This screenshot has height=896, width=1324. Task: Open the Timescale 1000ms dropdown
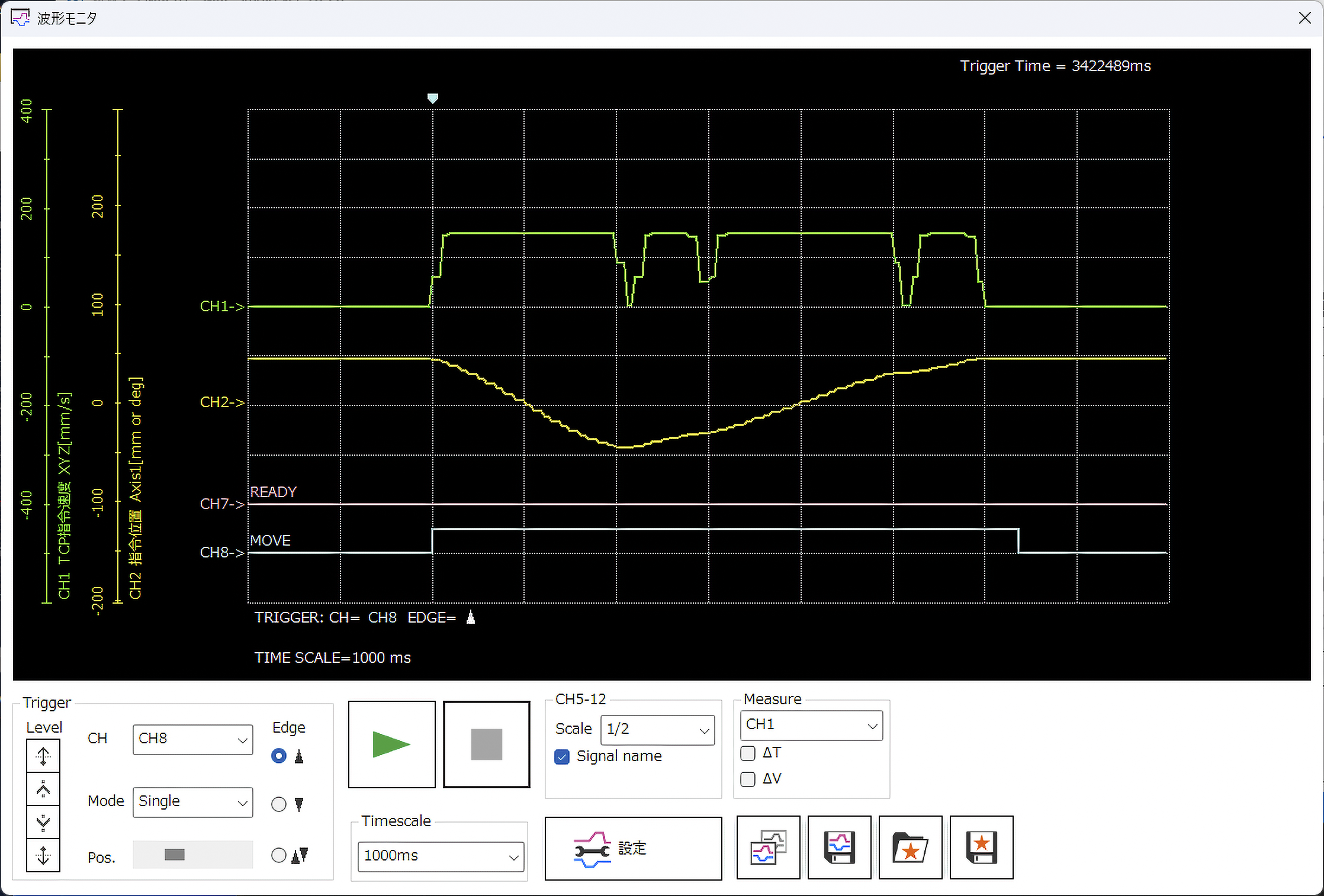tap(441, 856)
